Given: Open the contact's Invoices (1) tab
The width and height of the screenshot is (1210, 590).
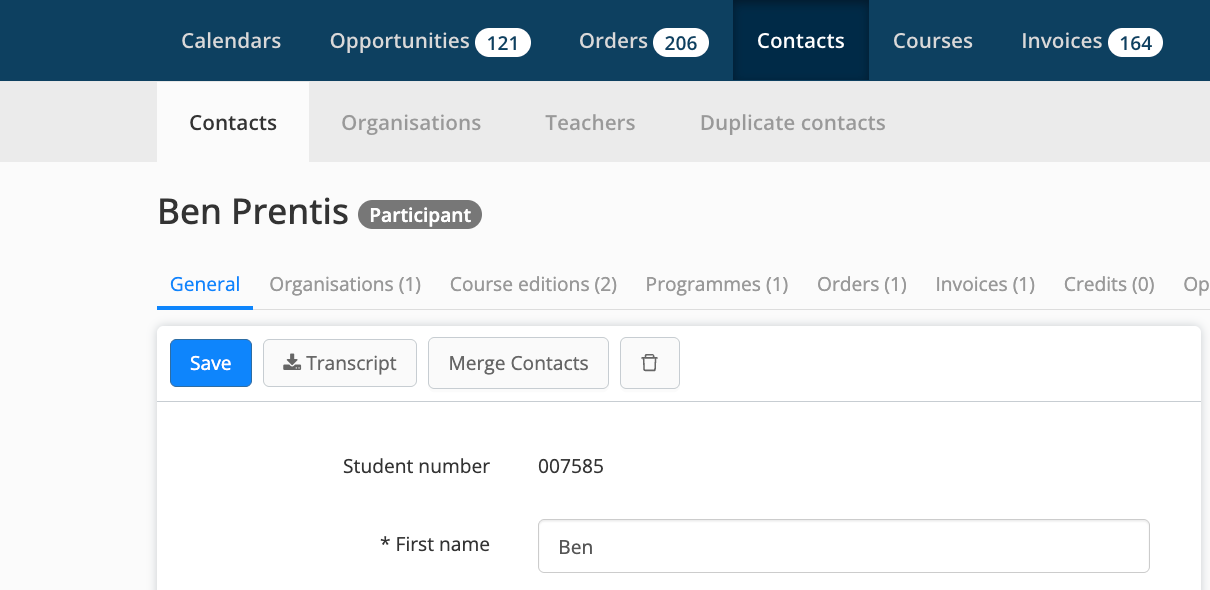Looking at the screenshot, I should pyautogui.click(x=985, y=285).
